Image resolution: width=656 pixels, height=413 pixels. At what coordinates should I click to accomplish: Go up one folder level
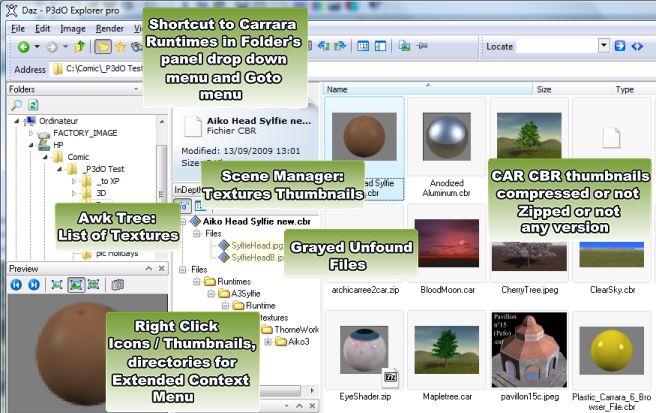click(x=79, y=46)
